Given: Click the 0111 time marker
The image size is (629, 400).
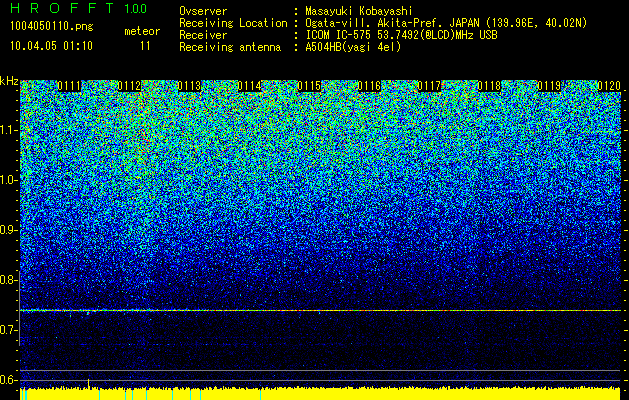Looking at the screenshot, I should [69, 86].
